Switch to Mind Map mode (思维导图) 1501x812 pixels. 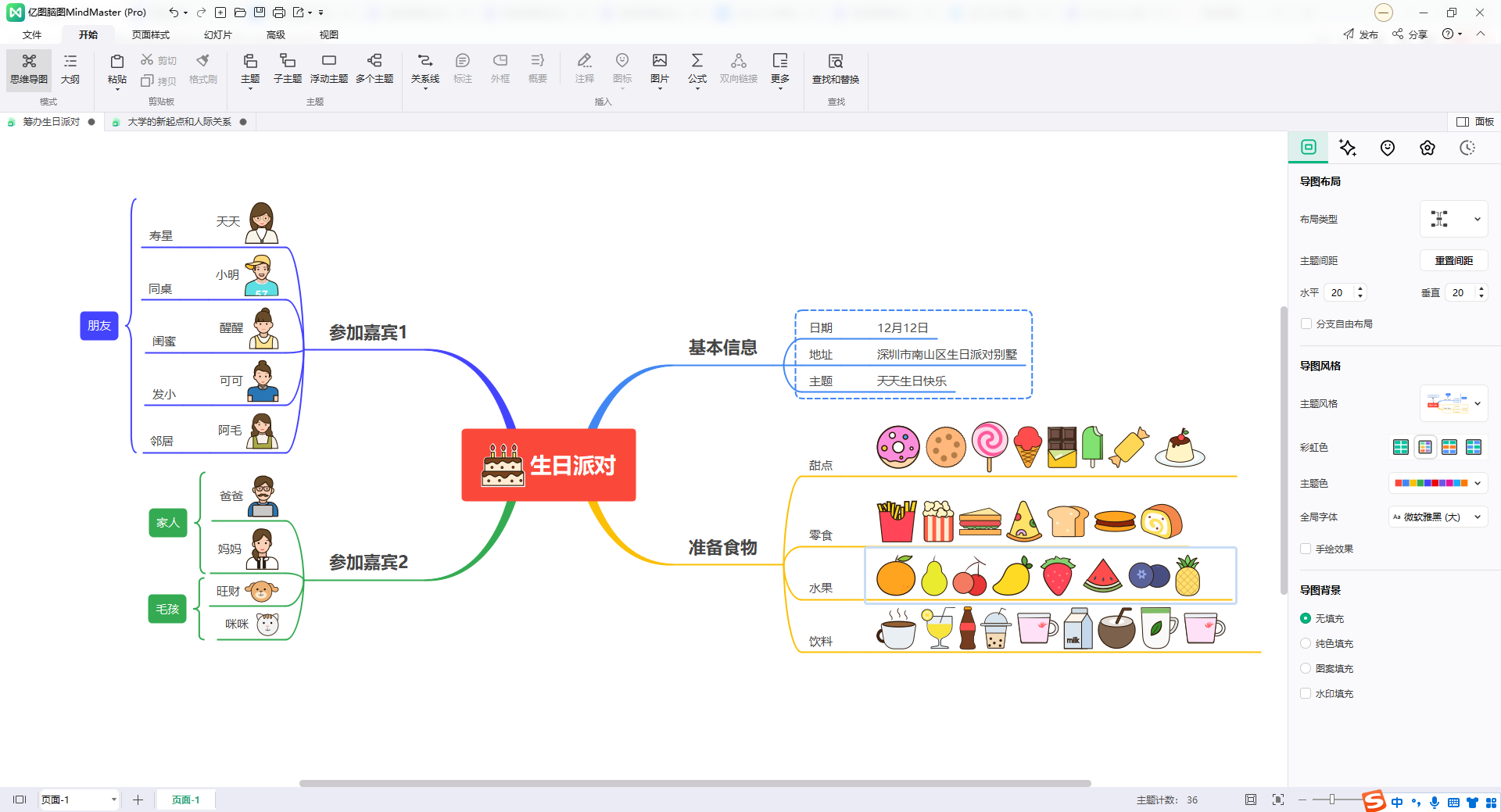coord(29,70)
